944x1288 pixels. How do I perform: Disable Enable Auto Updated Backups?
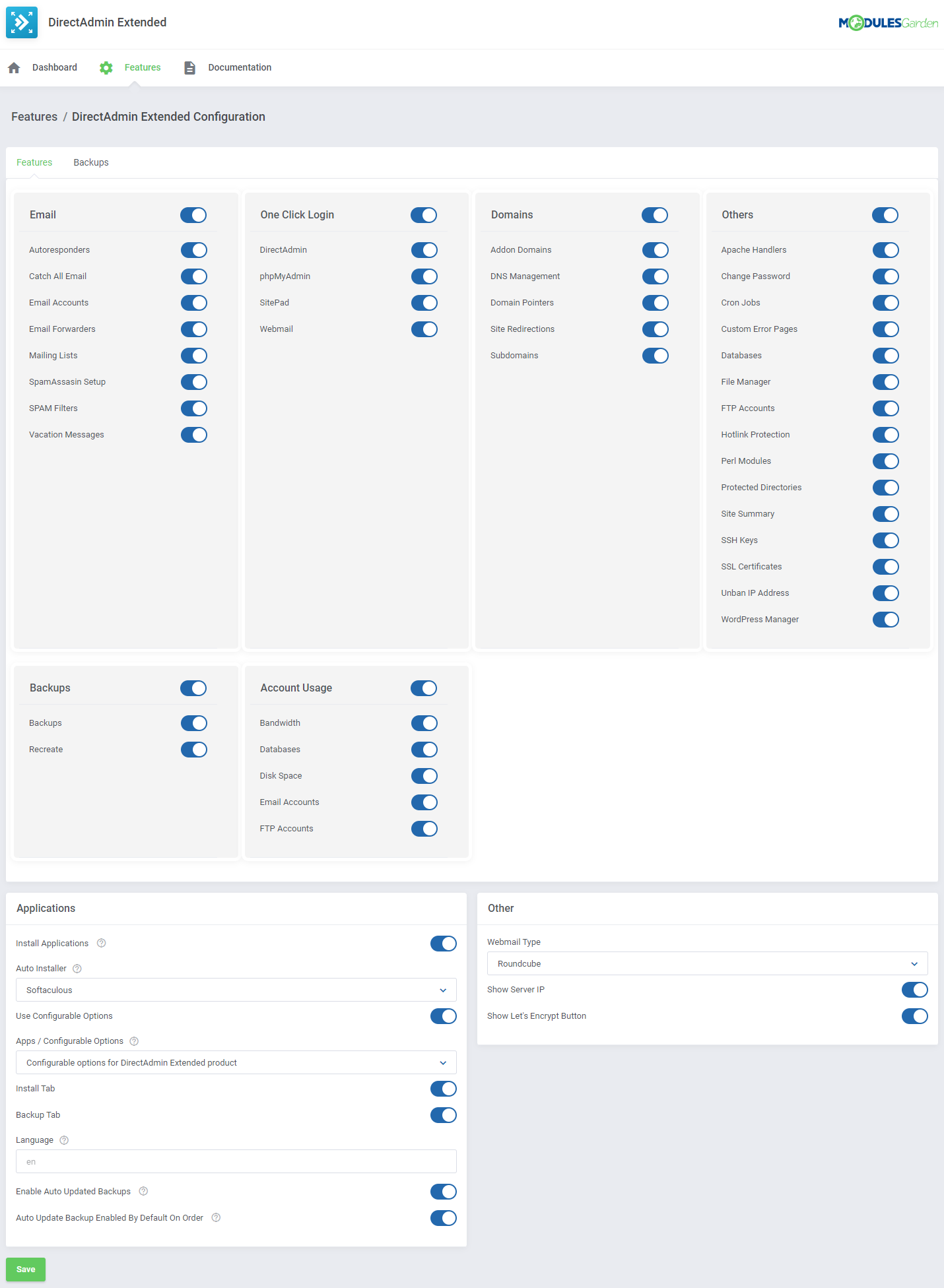click(x=444, y=1192)
